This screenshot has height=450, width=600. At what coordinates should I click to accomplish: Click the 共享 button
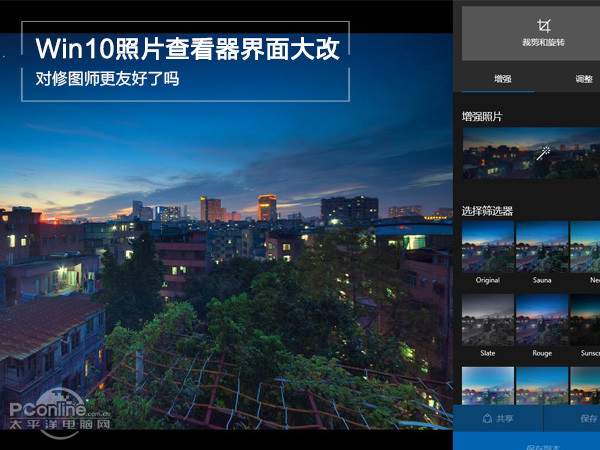tap(498, 419)
